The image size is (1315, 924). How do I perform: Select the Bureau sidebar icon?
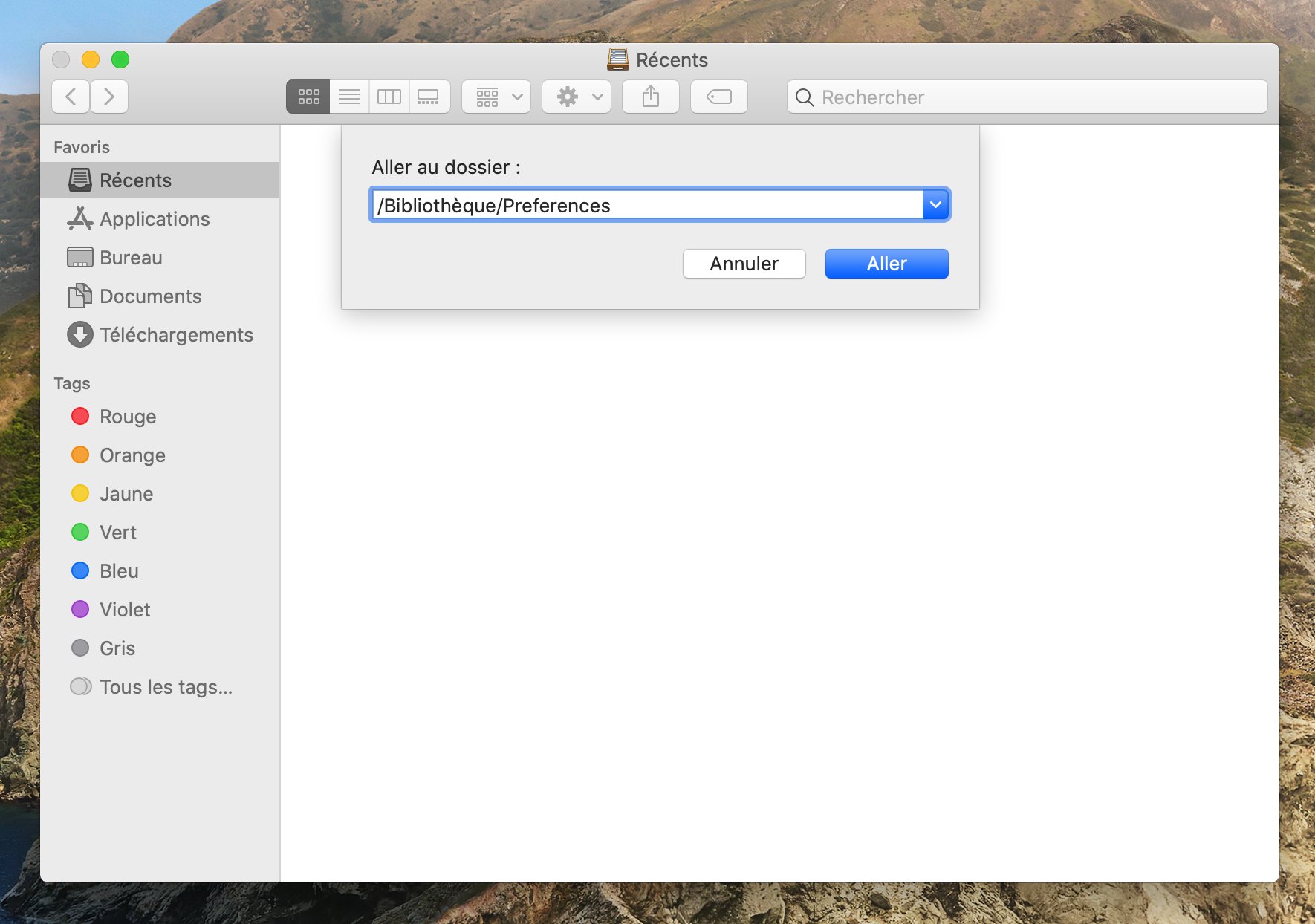80,258
